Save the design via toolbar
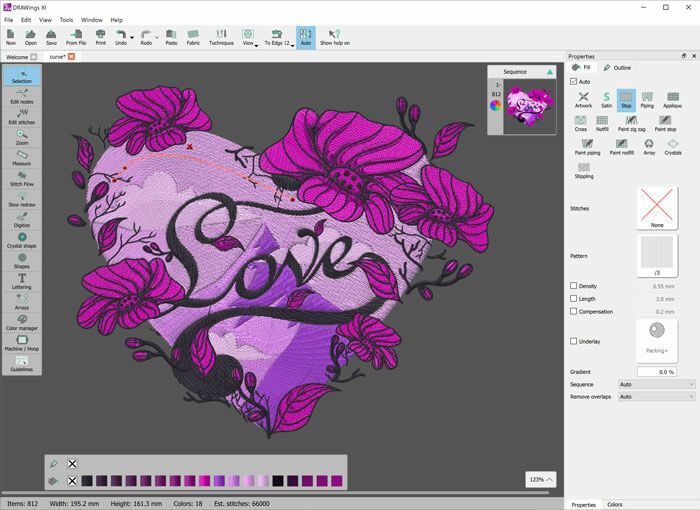700x510 pixels. pos(51,38)
